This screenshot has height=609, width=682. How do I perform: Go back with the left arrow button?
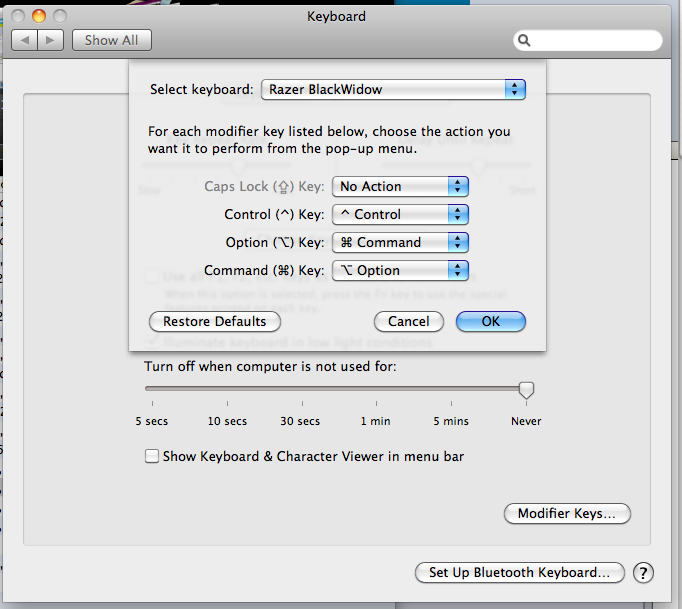coord(24,40)
